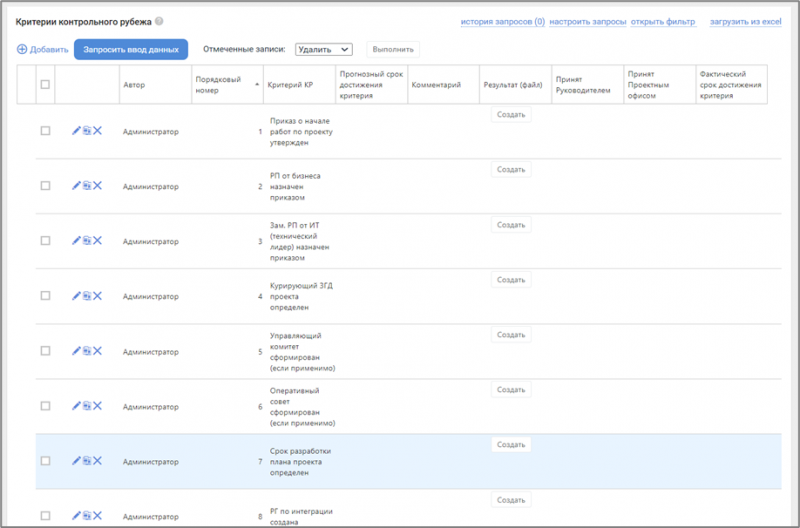The width and height of the screenshot is (800, 528).
Task: Open the filter via "открыть фильтр"
Action: pyautogui.click(x=663, y=21)
